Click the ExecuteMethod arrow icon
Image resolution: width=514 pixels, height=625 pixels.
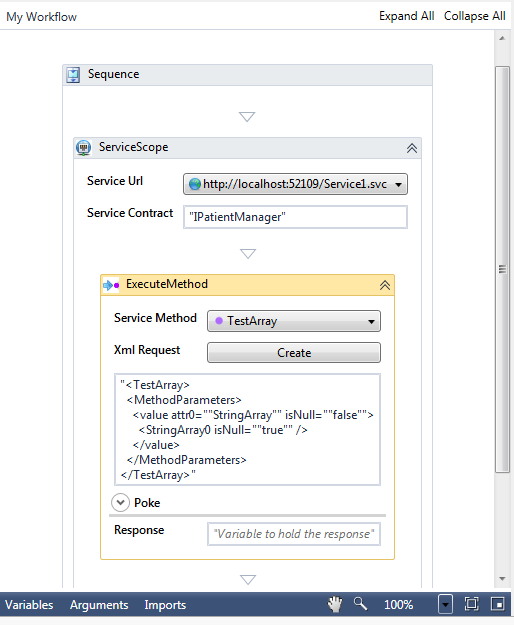(x=111, y=285)
